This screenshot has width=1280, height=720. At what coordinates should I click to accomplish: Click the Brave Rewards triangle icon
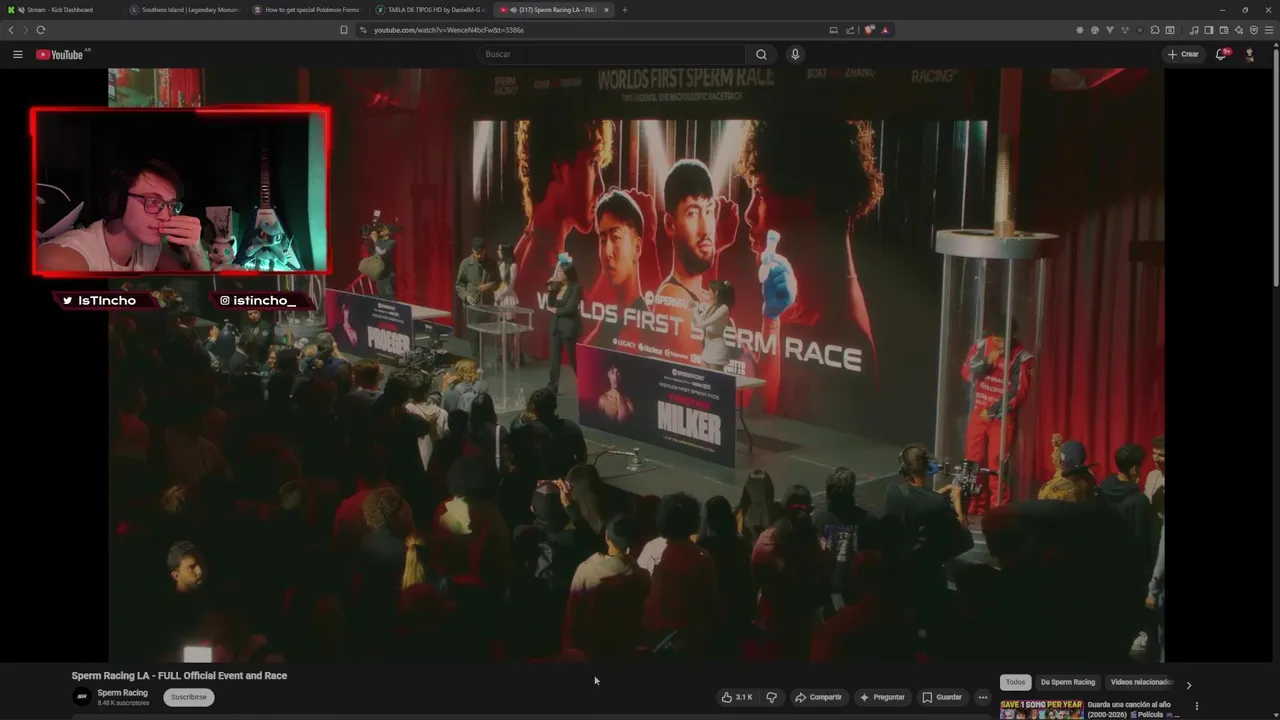[x=885, y=30]
